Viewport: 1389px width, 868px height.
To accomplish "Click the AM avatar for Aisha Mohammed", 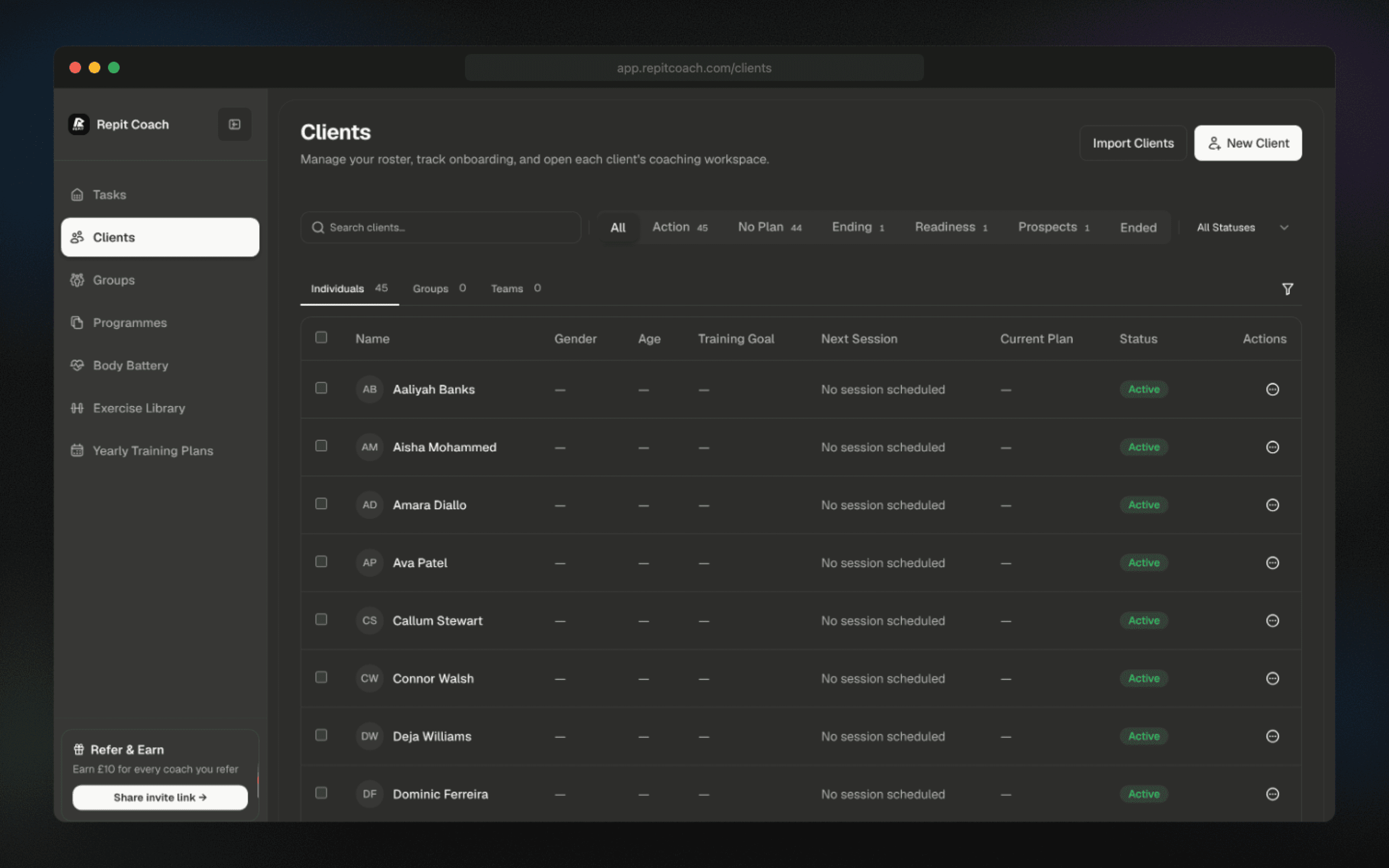I will pyautogui.click(x=369, y=447).
